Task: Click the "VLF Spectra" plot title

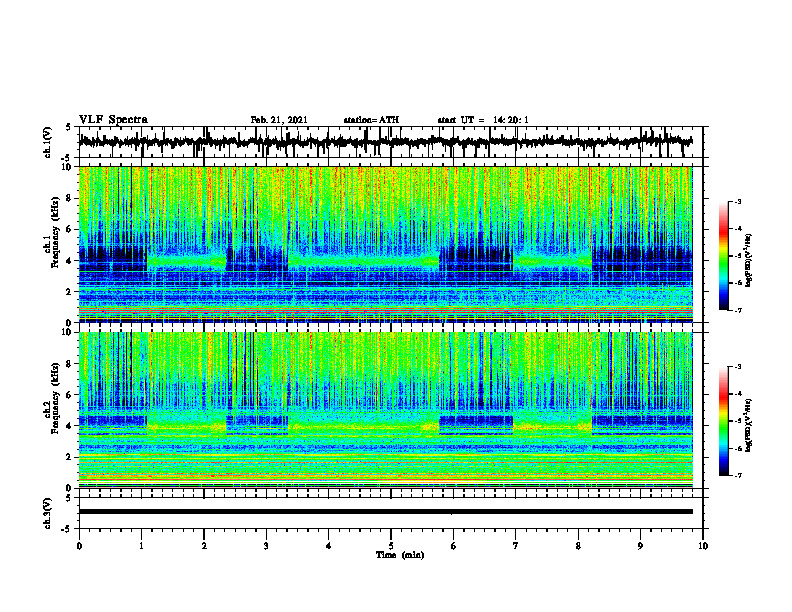Action: (113, 120)
